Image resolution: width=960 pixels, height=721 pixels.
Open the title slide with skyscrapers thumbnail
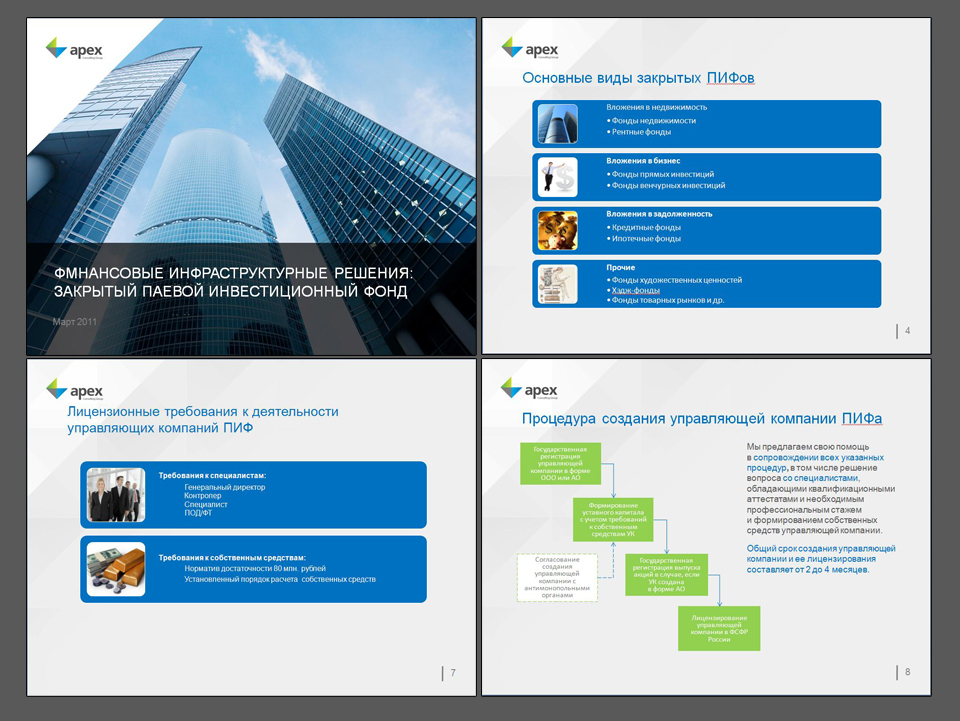pyautogui.click(x=251, y=187)
